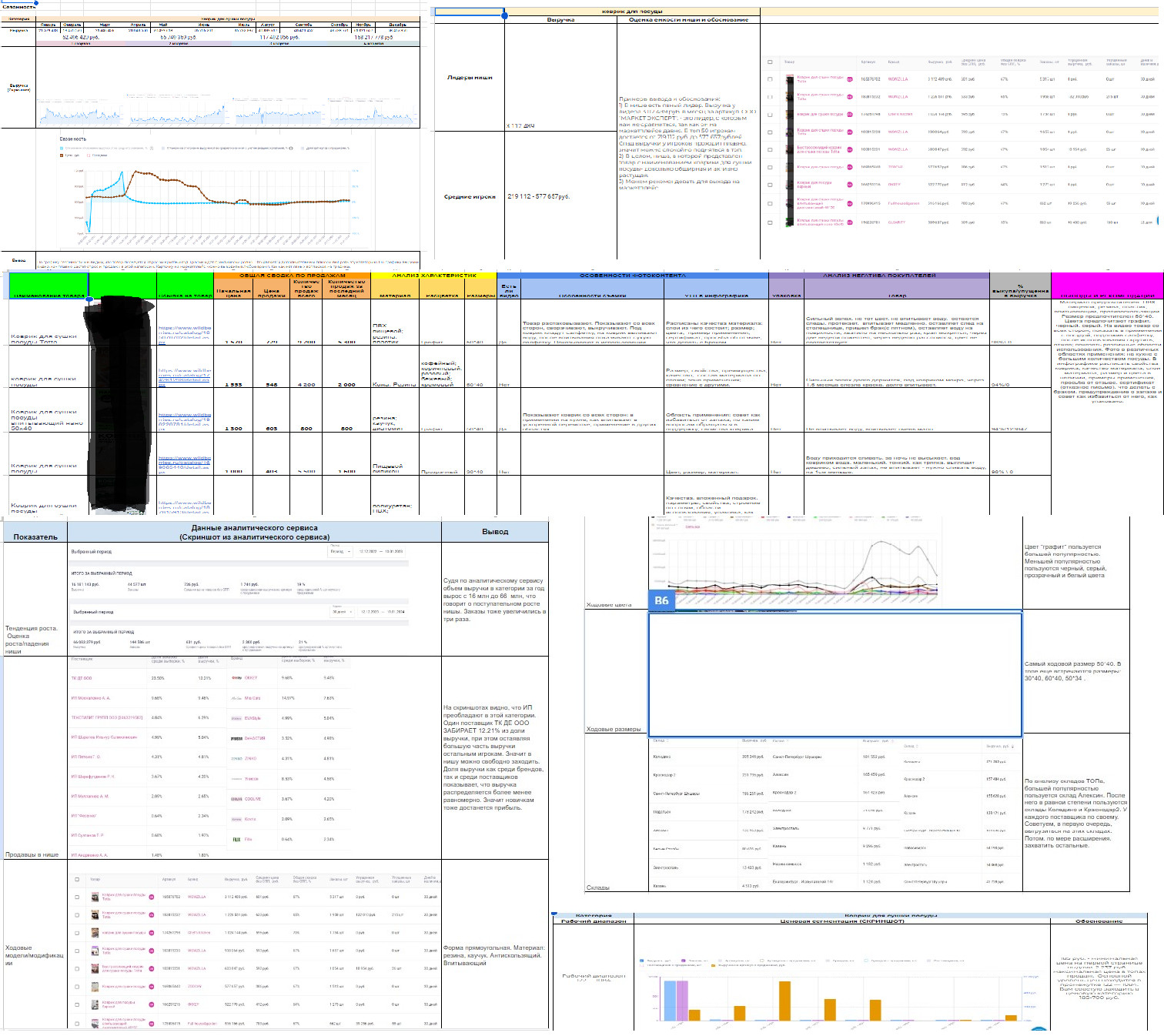Select the Данные аналитического сервиса header cell
The width and height of the screenshot is (1164, 1036).
click(255, 532)
